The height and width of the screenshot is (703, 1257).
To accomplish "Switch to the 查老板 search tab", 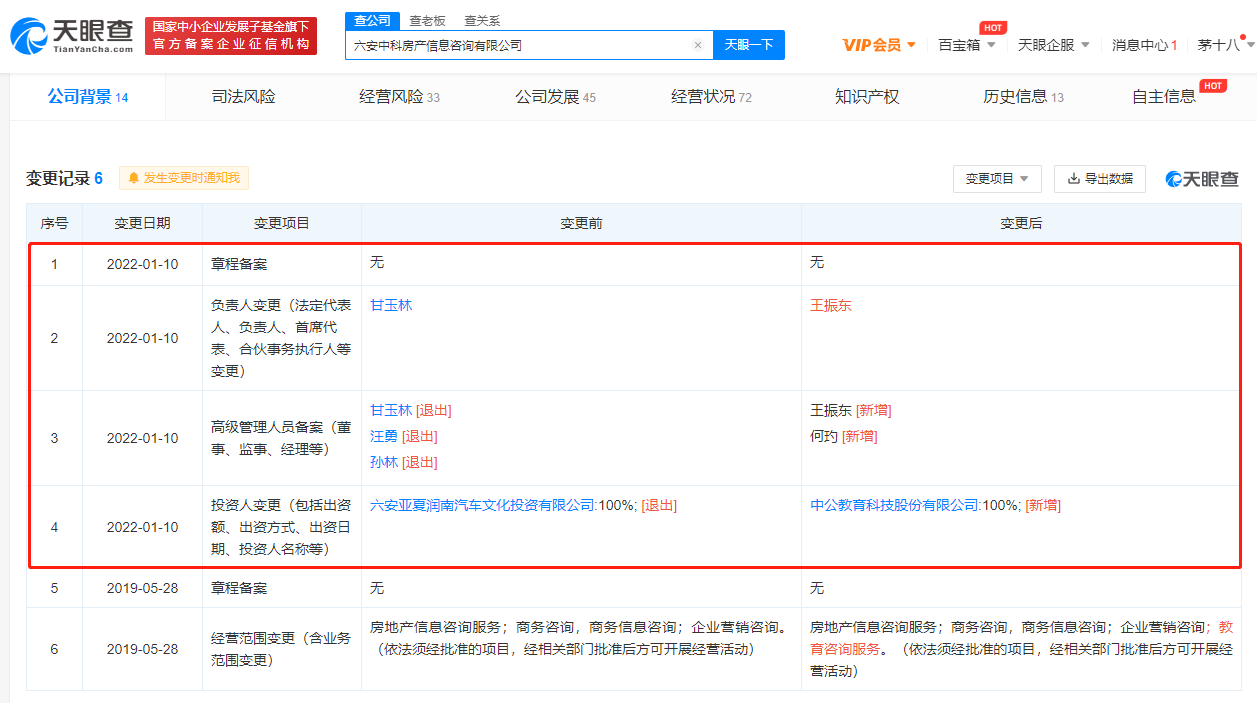I will coord(428,20).
